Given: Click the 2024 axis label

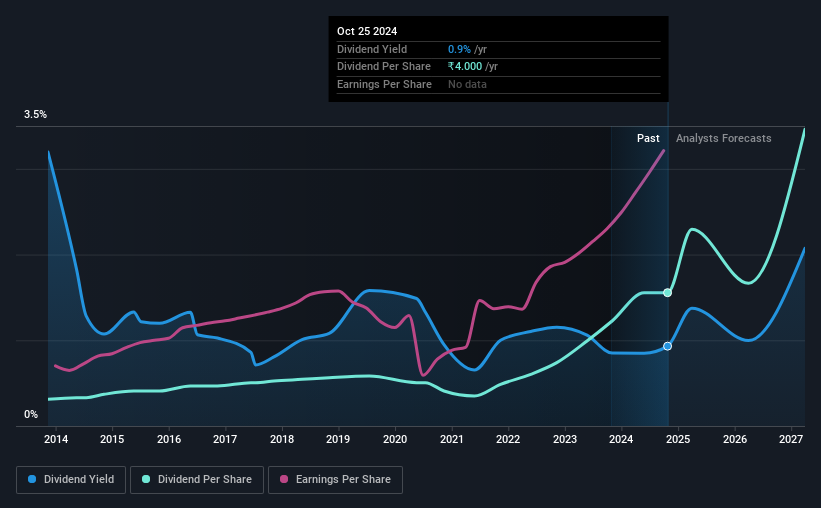Looking at the screenshot, I should pyautogui.click(x=621, y=439).
